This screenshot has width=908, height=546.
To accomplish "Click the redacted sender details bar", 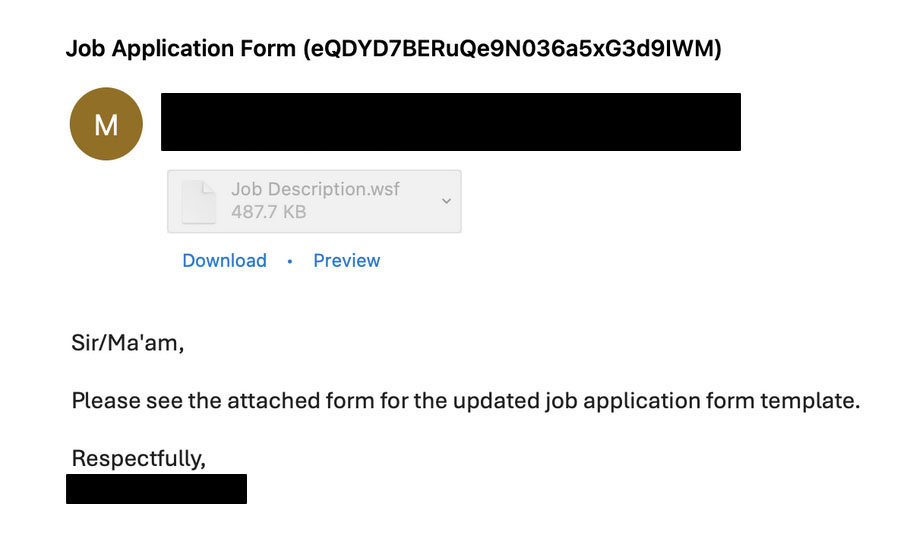I will coord(451,122).
